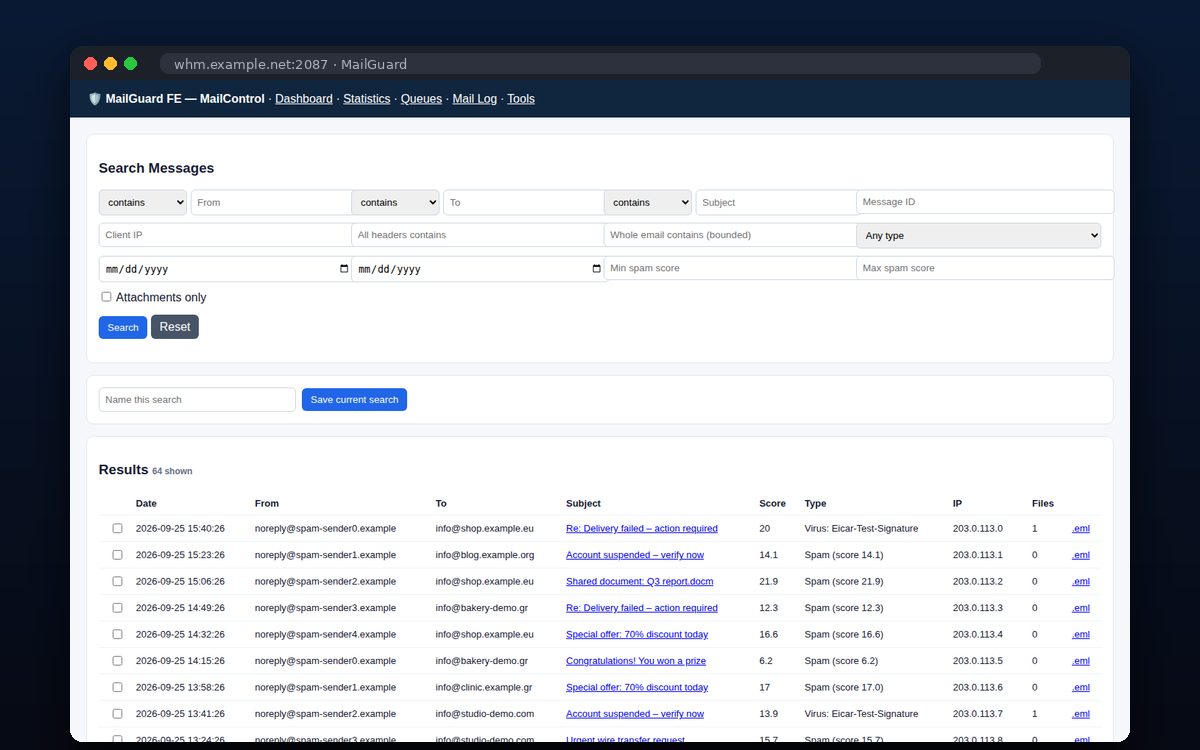
Task: Open the From match-mode 'contains' dropdown
Action: 143,202
